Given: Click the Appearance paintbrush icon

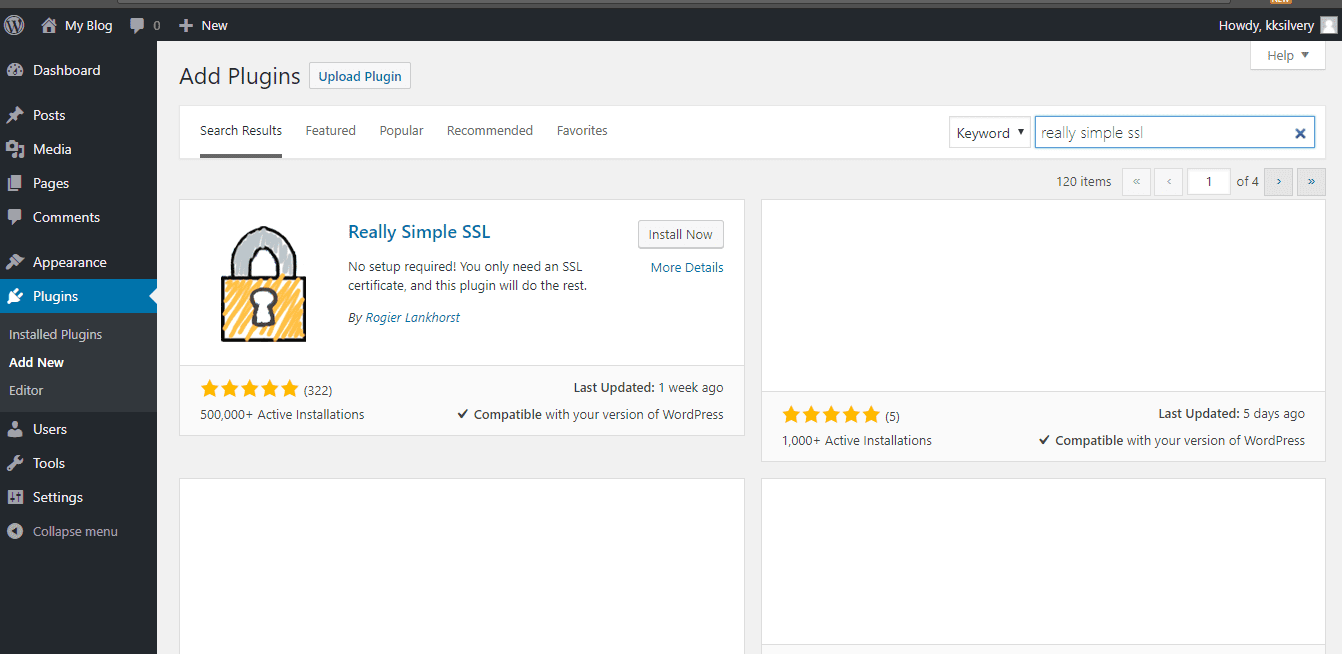Looking at the screenshot, I should click(16, 261).
